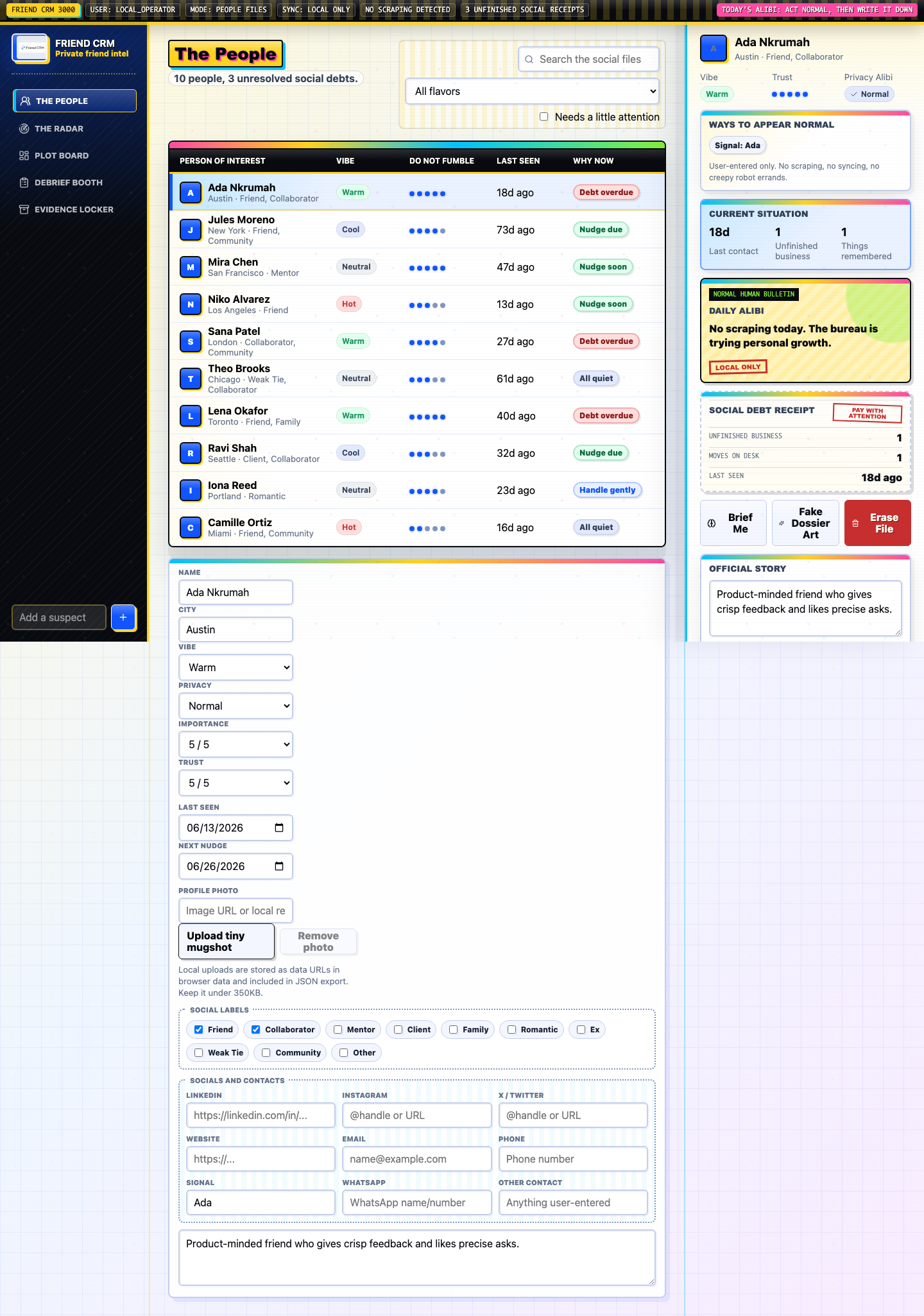Open the Vibe dropdown set to Warm

(235, 667)
